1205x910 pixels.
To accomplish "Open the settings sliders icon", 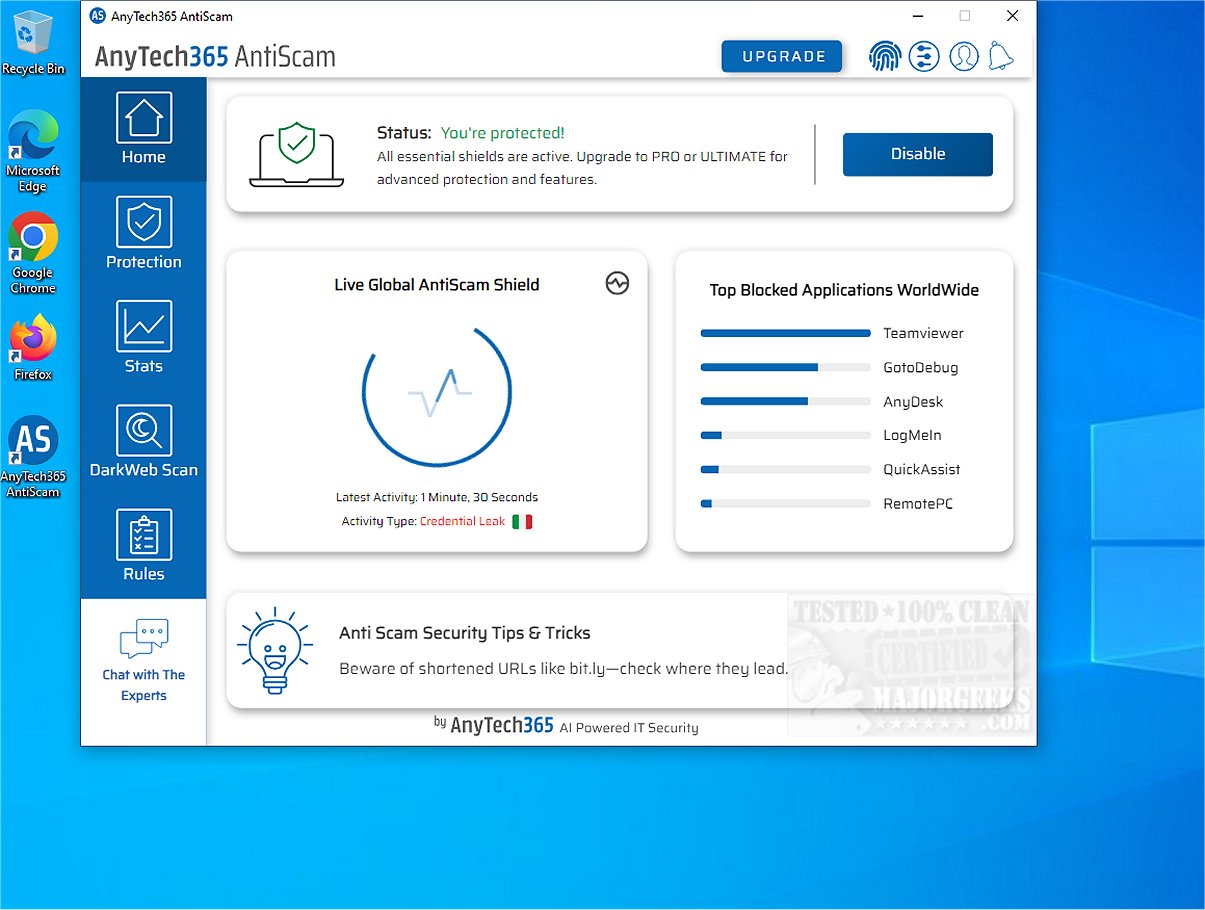I will click(x=924, y=56).
